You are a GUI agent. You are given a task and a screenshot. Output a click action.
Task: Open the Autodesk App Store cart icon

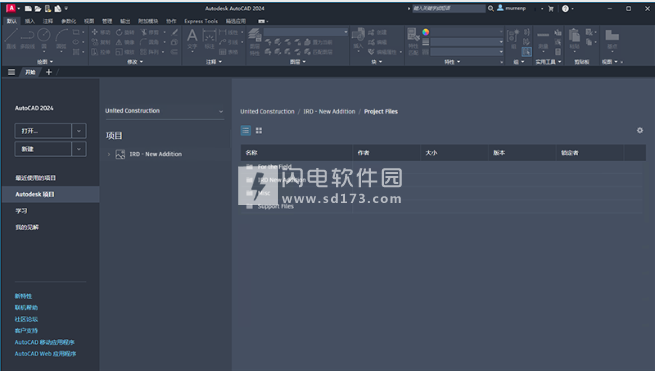point(551,8)
